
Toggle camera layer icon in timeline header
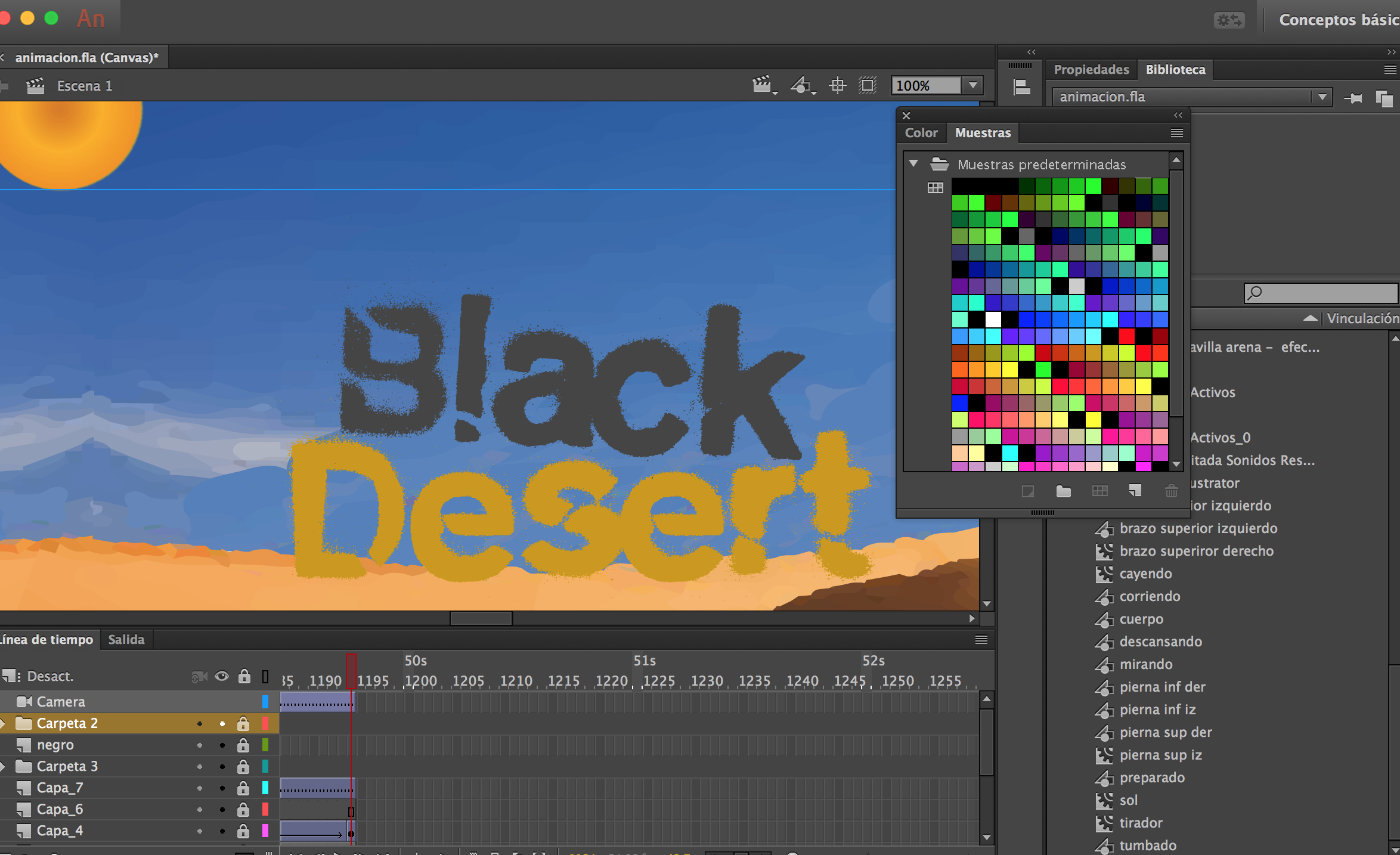[x=199, y=677]
